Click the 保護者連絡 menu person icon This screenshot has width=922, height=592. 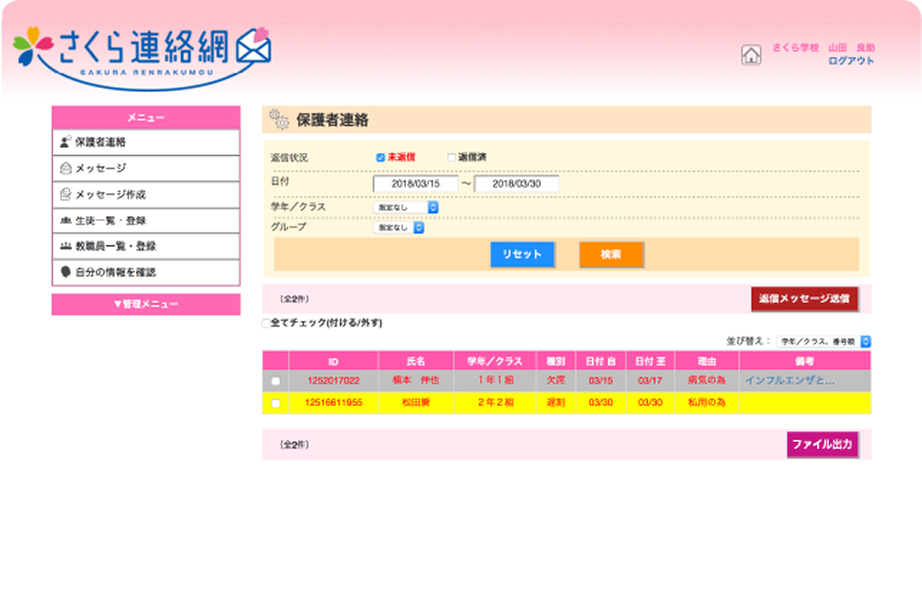pos(65,142)
